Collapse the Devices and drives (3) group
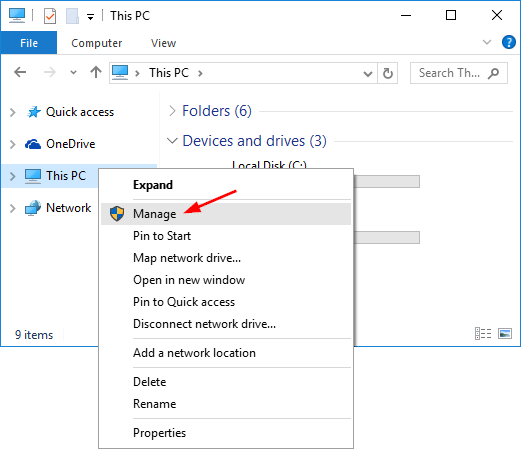 tap(172, 141)
